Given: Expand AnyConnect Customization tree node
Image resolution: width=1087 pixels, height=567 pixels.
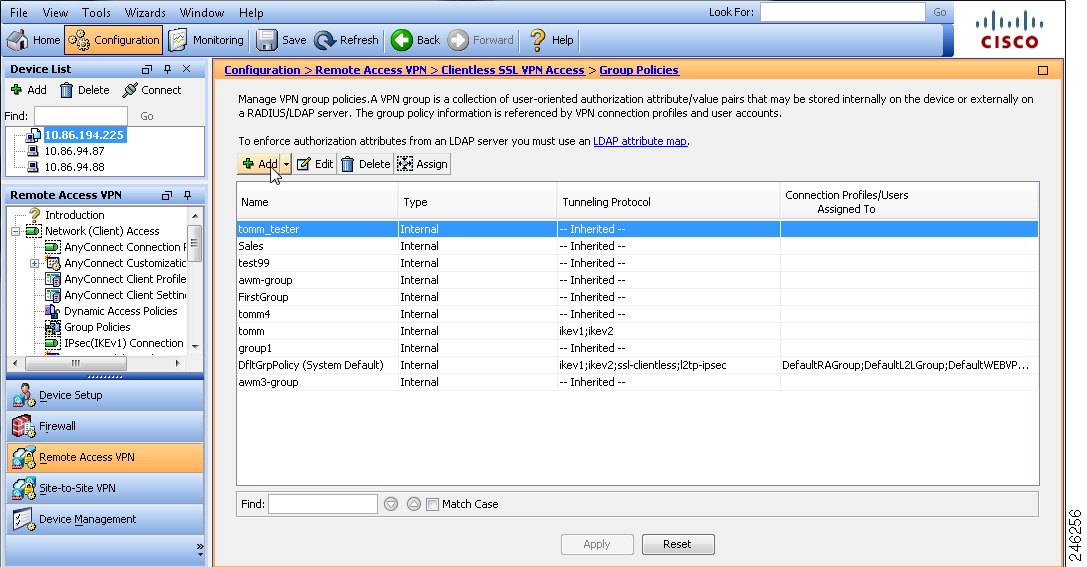Looking at the screenshot, I should [x=34, y=263].
